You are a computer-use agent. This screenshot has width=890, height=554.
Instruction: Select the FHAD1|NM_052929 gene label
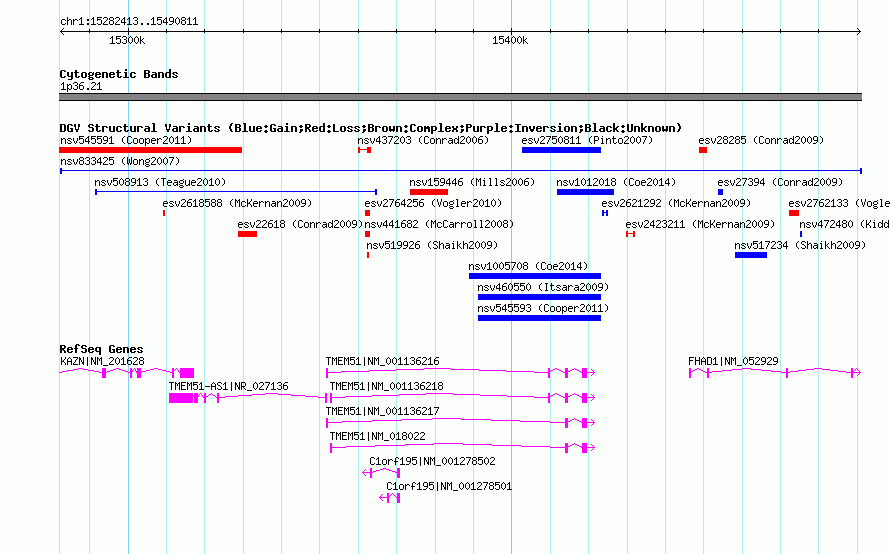tap(733, 361)
